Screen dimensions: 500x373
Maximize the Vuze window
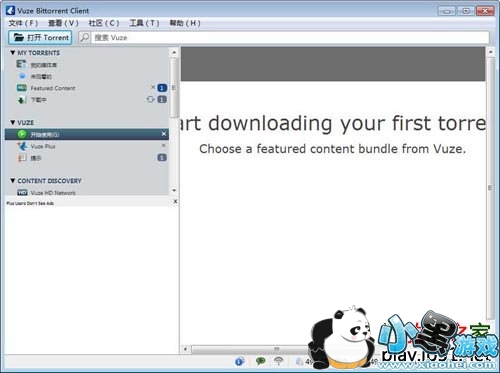pos(466,11)
